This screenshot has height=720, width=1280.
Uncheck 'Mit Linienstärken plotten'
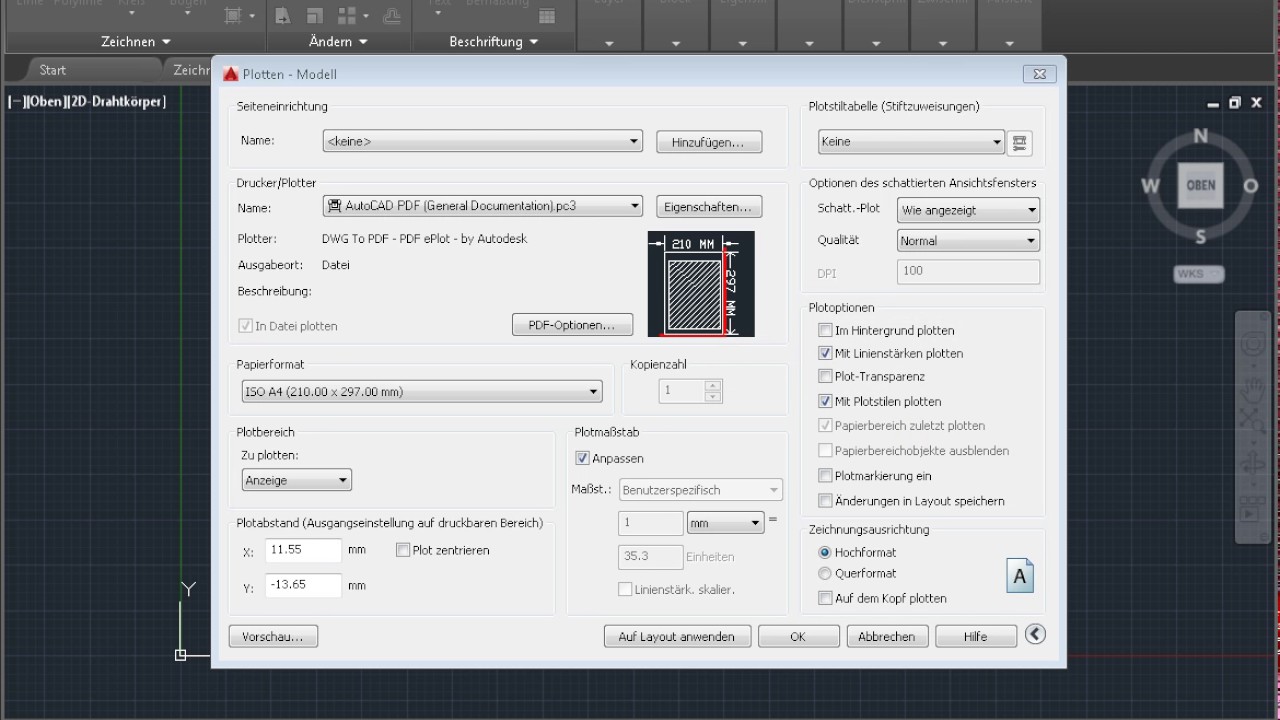pyautogui.click(x=825, y=353)
